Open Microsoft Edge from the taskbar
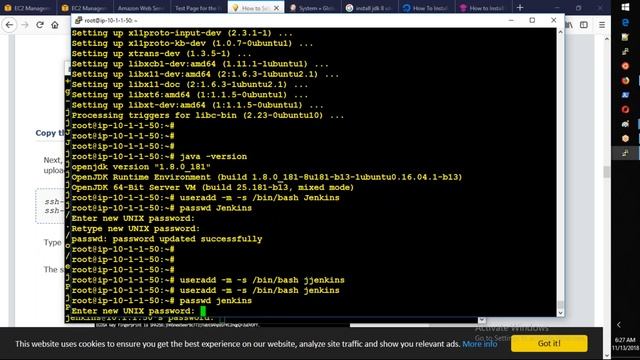 [x=625, y=23]
